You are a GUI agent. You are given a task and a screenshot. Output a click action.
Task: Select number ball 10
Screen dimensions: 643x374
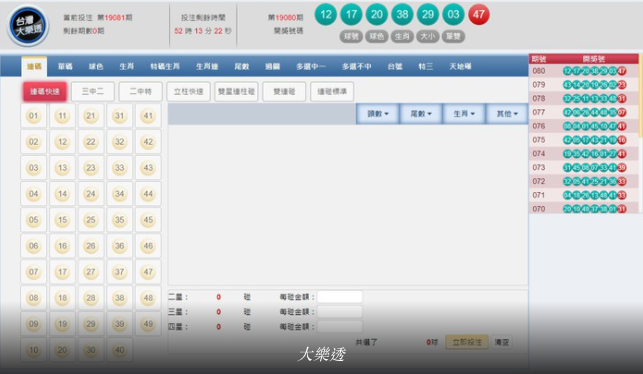[34, 350]
